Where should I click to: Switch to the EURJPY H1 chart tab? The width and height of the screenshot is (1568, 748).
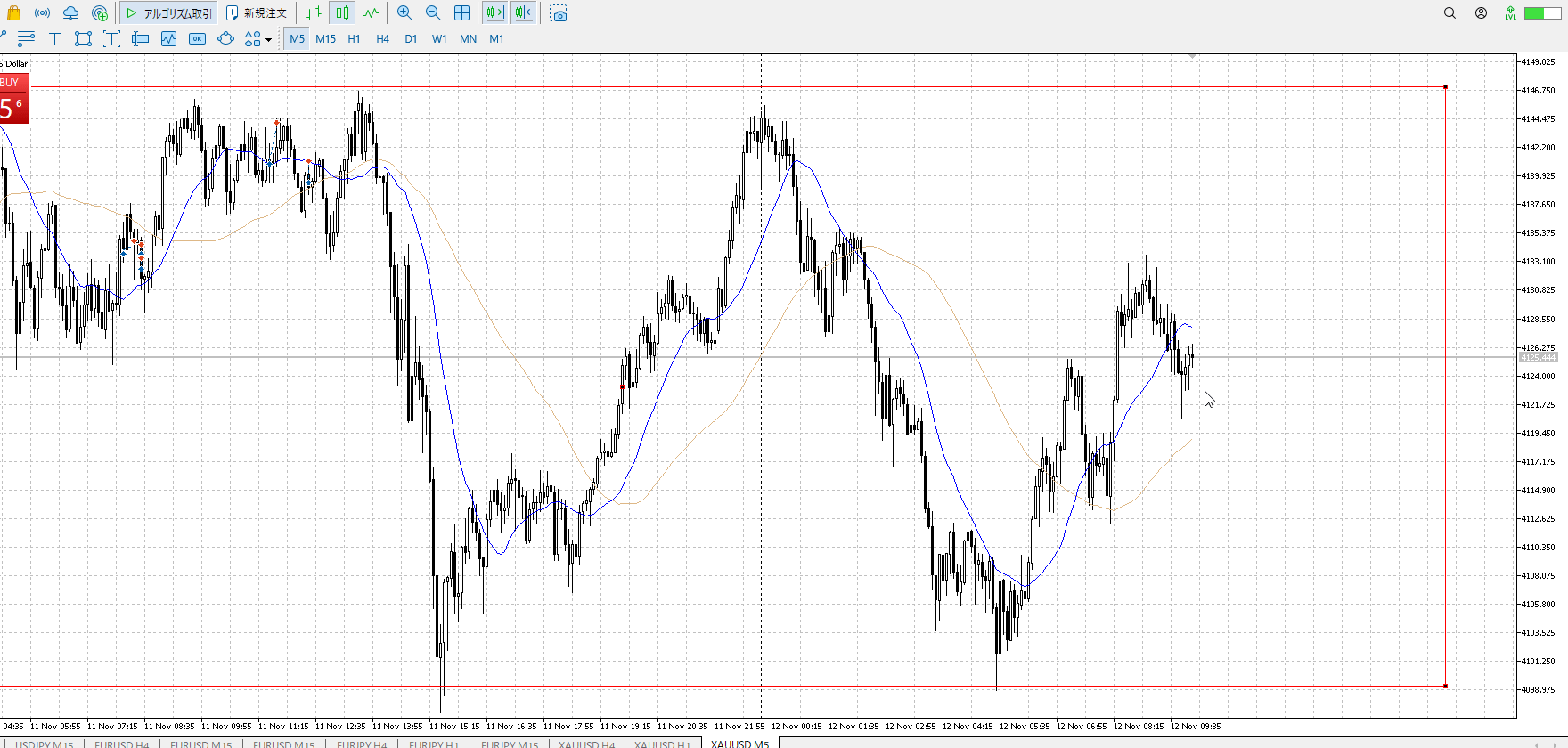(433, 744)
